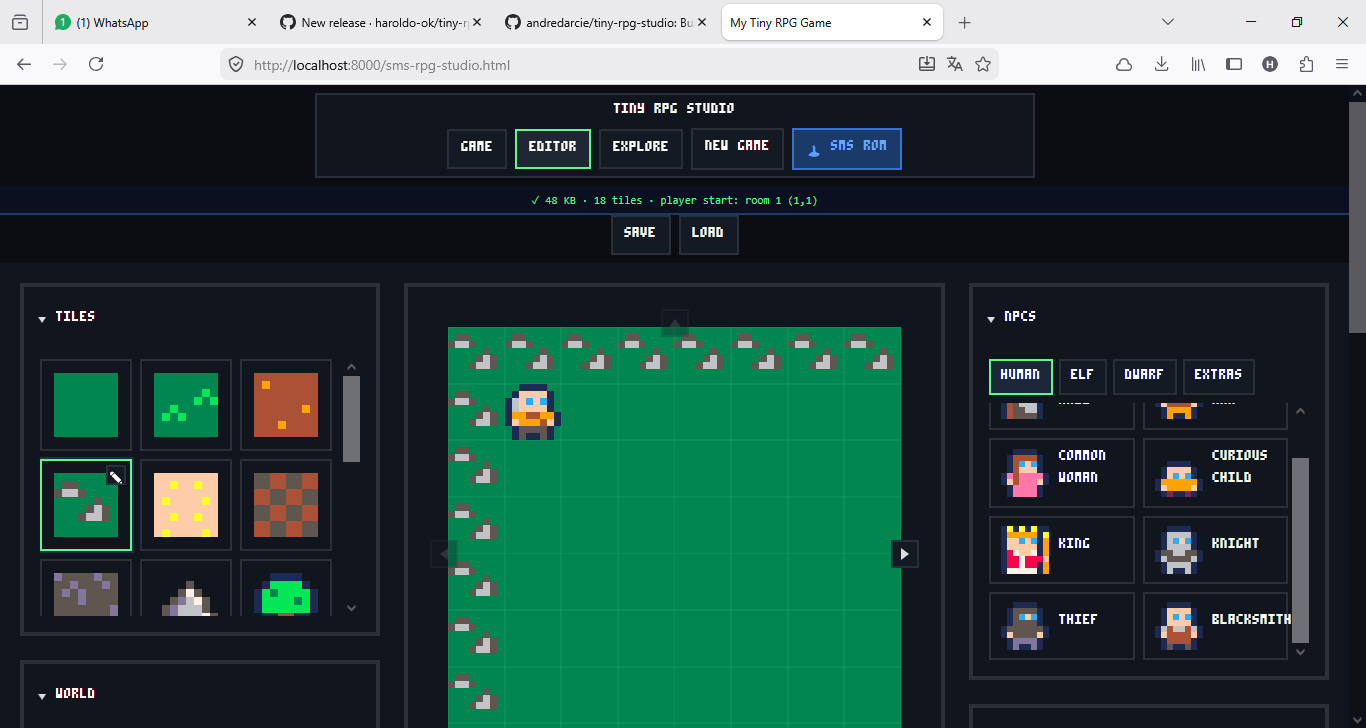The image size is (1366, 728).
Task: Bookmark this page with the star icon
Action: click(x=983, y=64)
